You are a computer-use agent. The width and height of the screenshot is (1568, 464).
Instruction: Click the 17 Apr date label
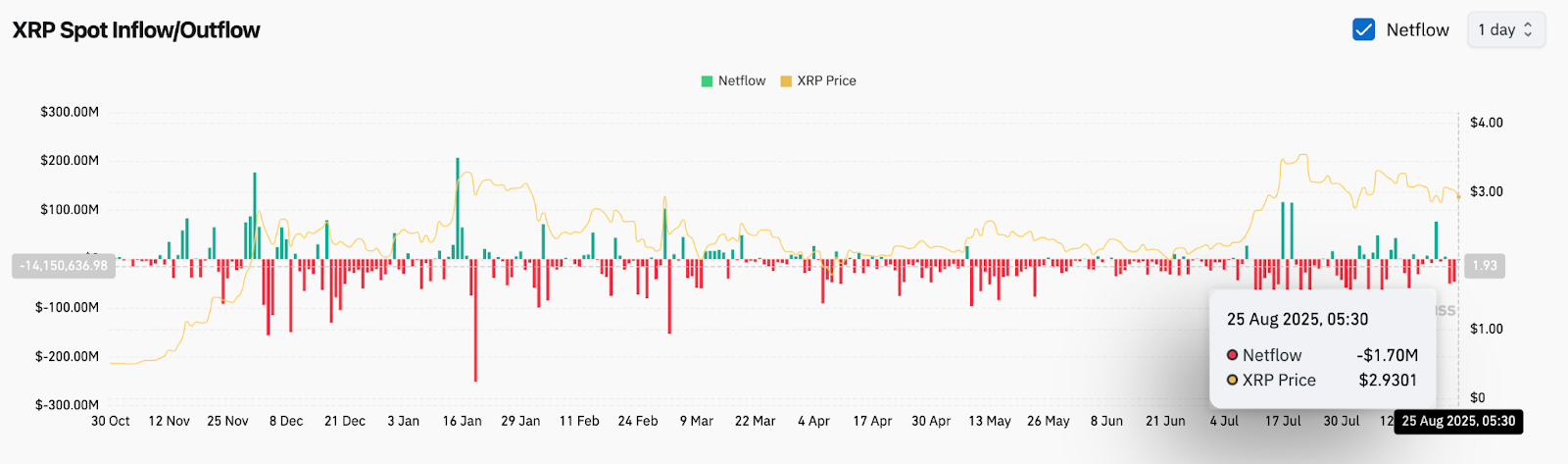(872, 421)
